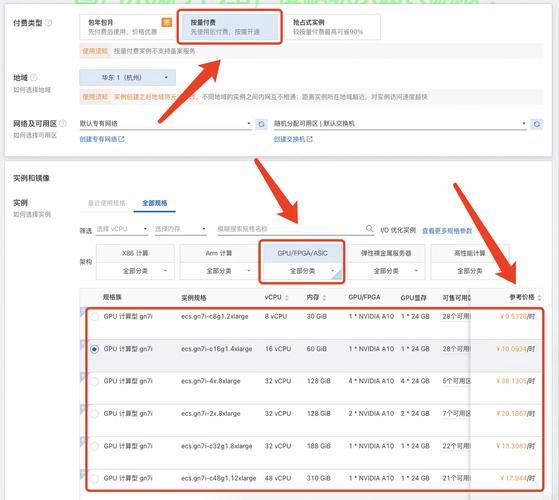The height and width of the screenshot is (500, 559).
Task: Click refresh icon next to switch dropdown
Action: click(x=537, y=124)
